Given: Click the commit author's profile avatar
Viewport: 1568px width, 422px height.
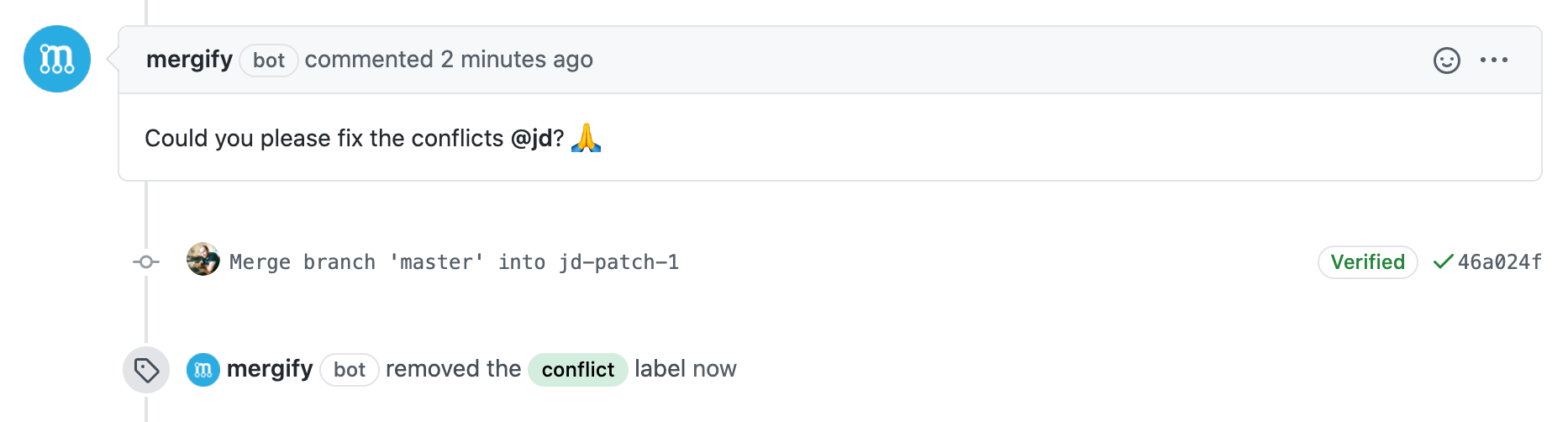Looking at the screenshot, I should pyautogui.click(x=203, y=260).
